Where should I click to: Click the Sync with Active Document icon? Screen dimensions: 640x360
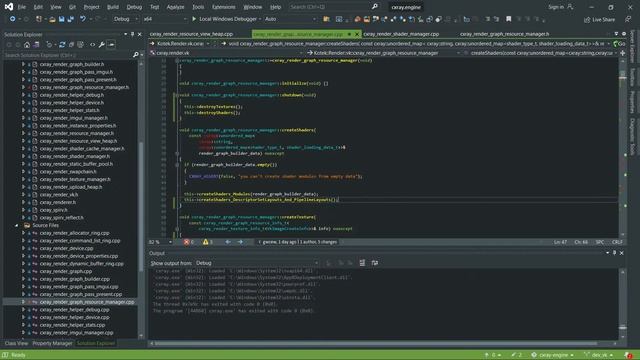pyautogui.click(x=62, y=44)
